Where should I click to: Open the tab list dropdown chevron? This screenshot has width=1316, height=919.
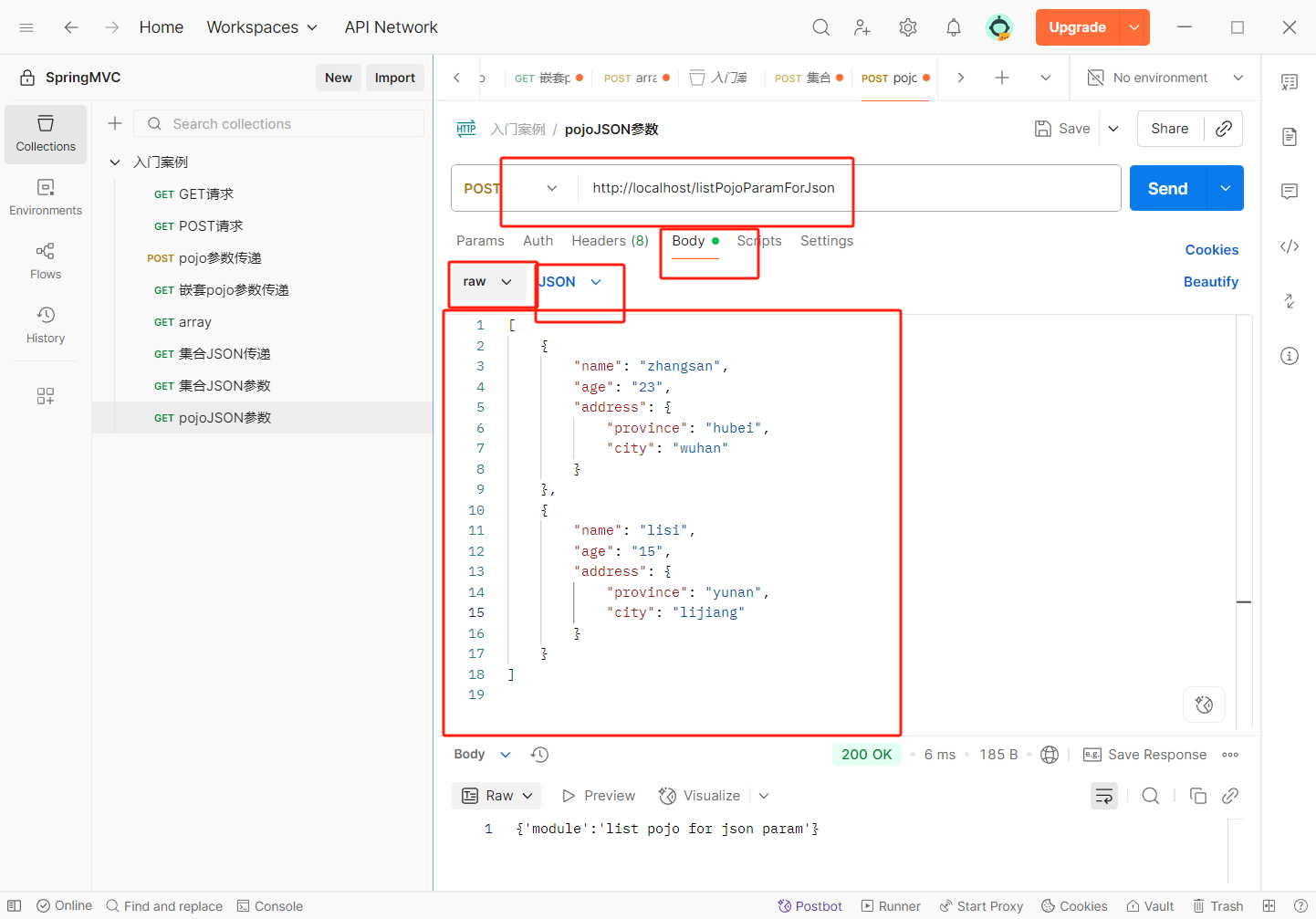tap(1046, 78)
